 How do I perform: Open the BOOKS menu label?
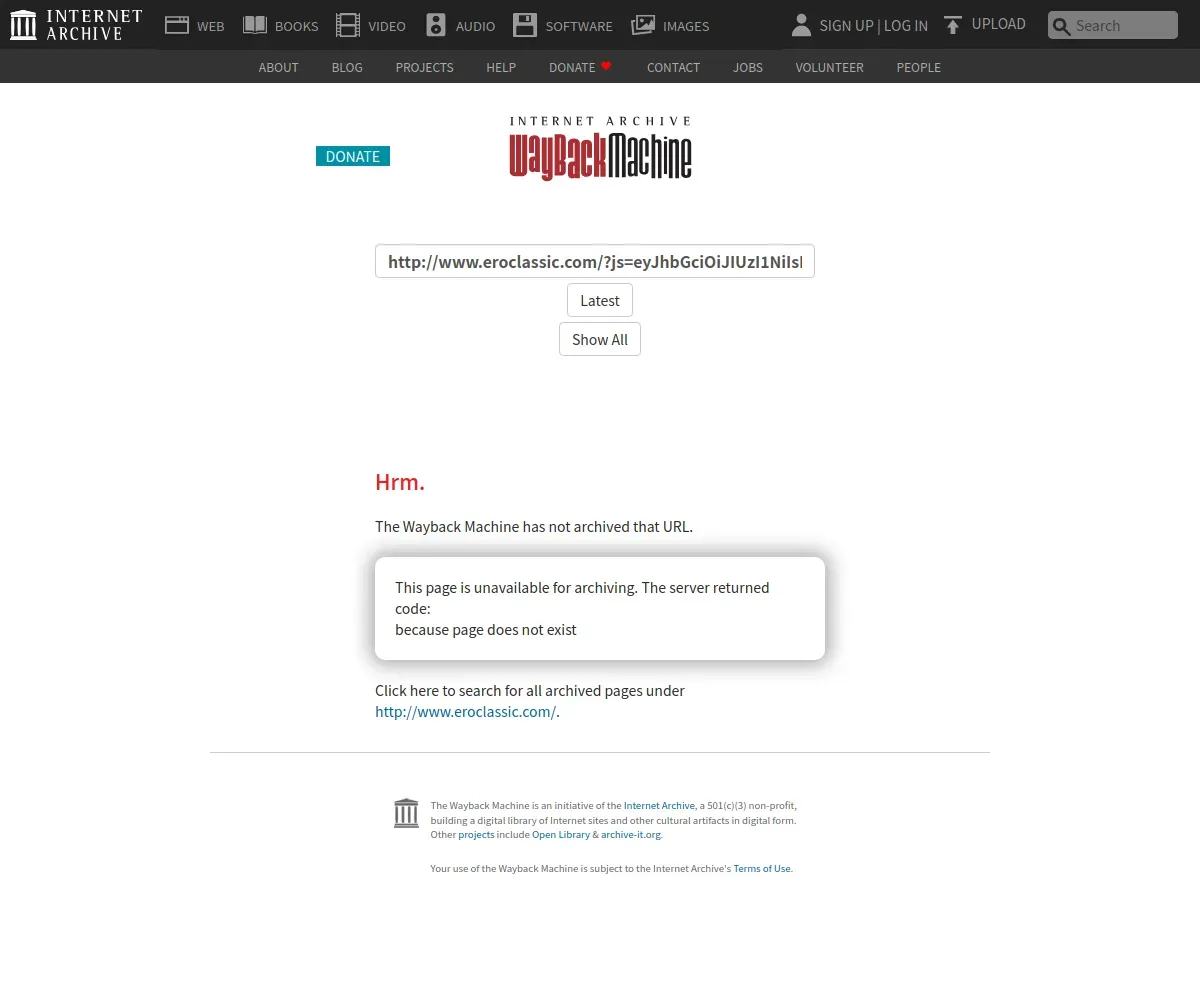[x=297, y=26]
